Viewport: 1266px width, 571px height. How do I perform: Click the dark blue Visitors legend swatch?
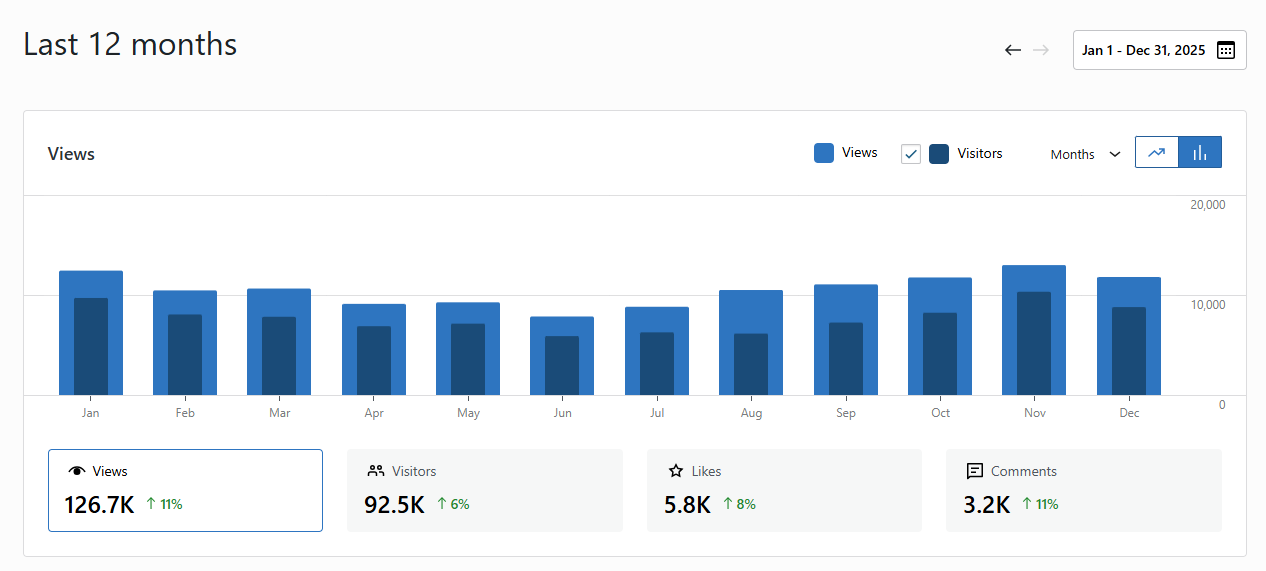pos(939,154)
